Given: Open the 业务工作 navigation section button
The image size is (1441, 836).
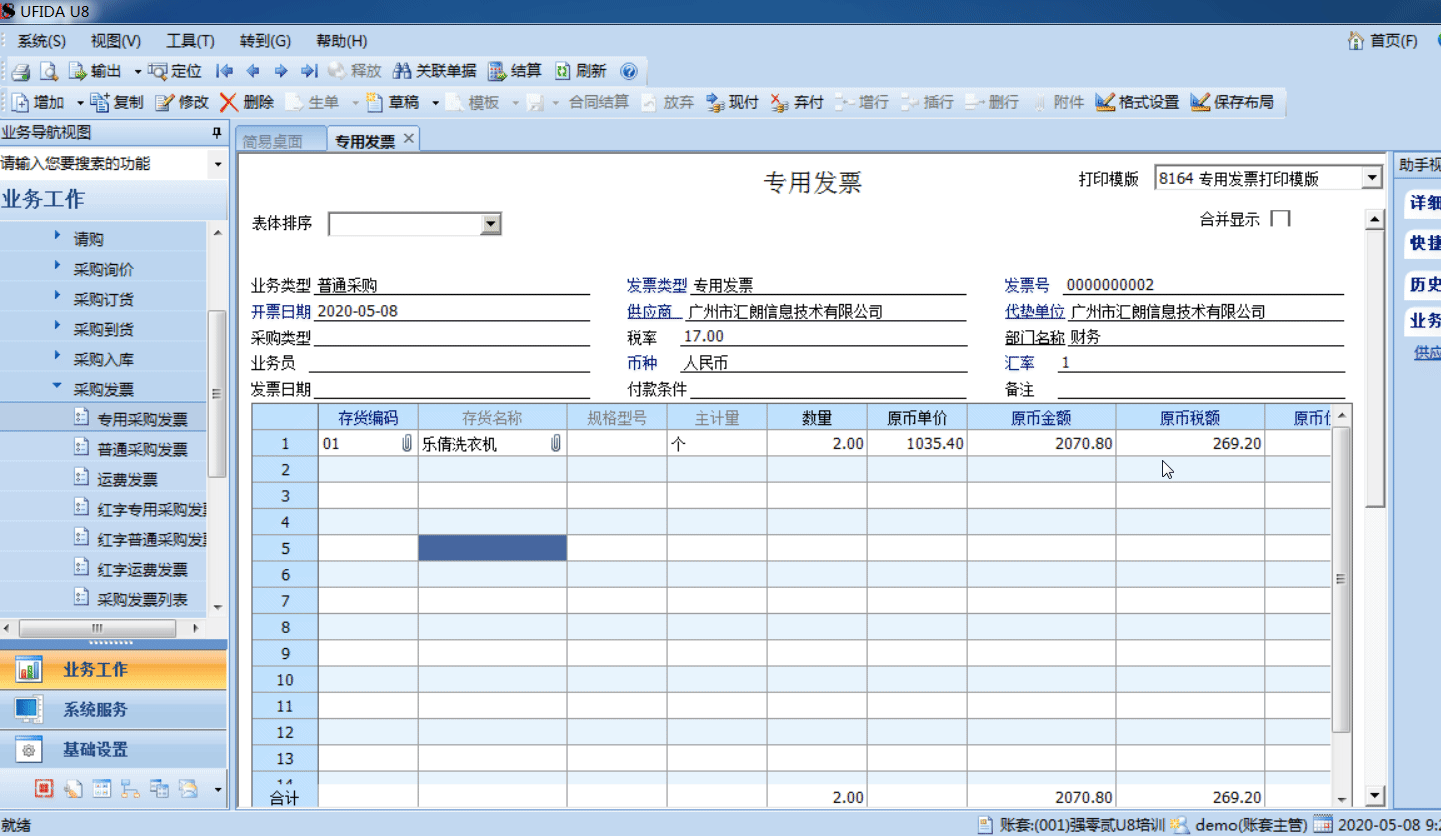Looking at the screenshot, I should coord(113,669).
